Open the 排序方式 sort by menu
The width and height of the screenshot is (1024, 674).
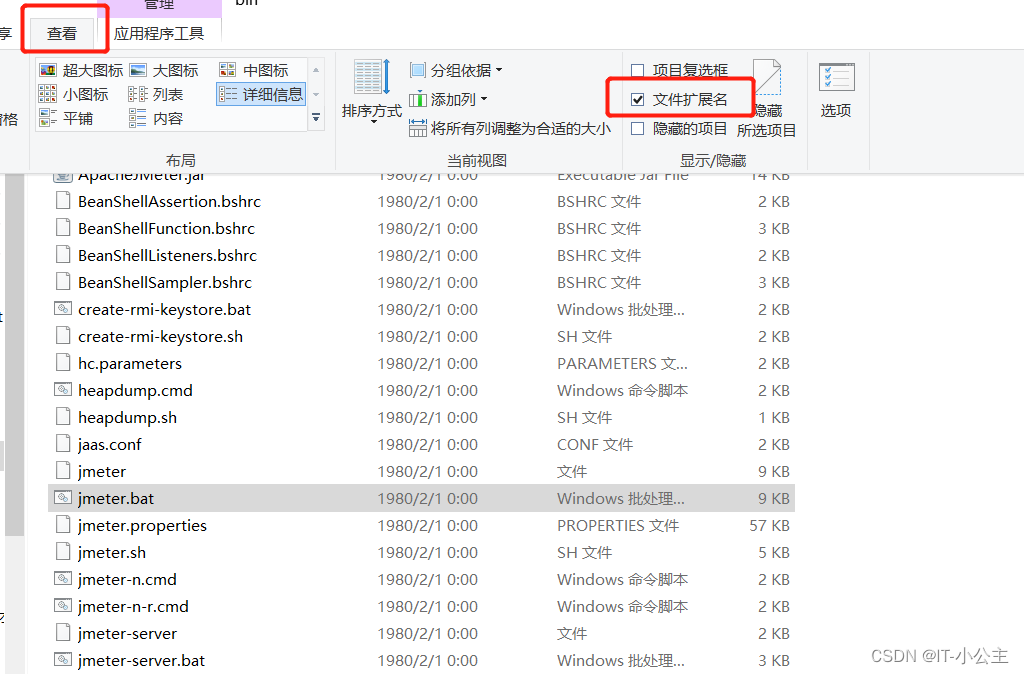372,90
